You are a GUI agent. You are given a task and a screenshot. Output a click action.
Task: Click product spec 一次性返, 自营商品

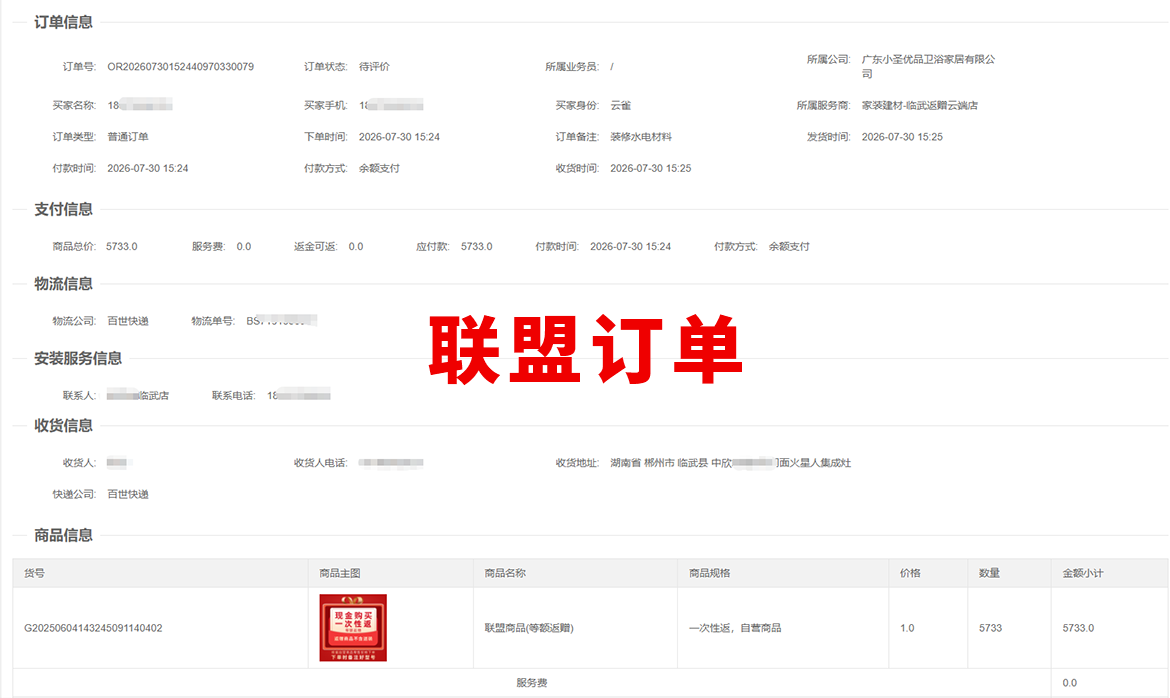[735, 628]
